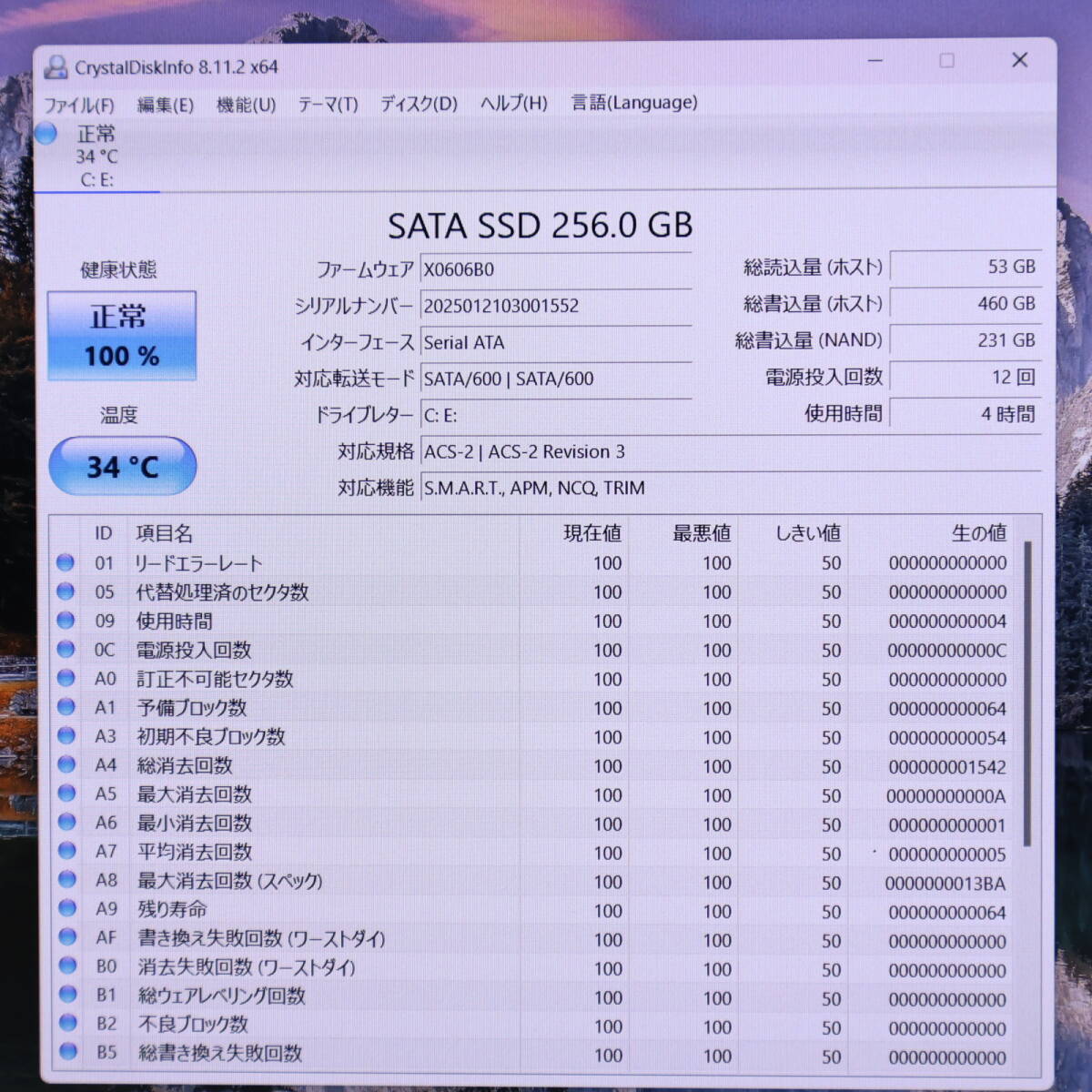Image resolution: width=1092 pixels, height=1092 pixels.
Task: Click the 現在値 column header
Action: [x=592, y=533]
